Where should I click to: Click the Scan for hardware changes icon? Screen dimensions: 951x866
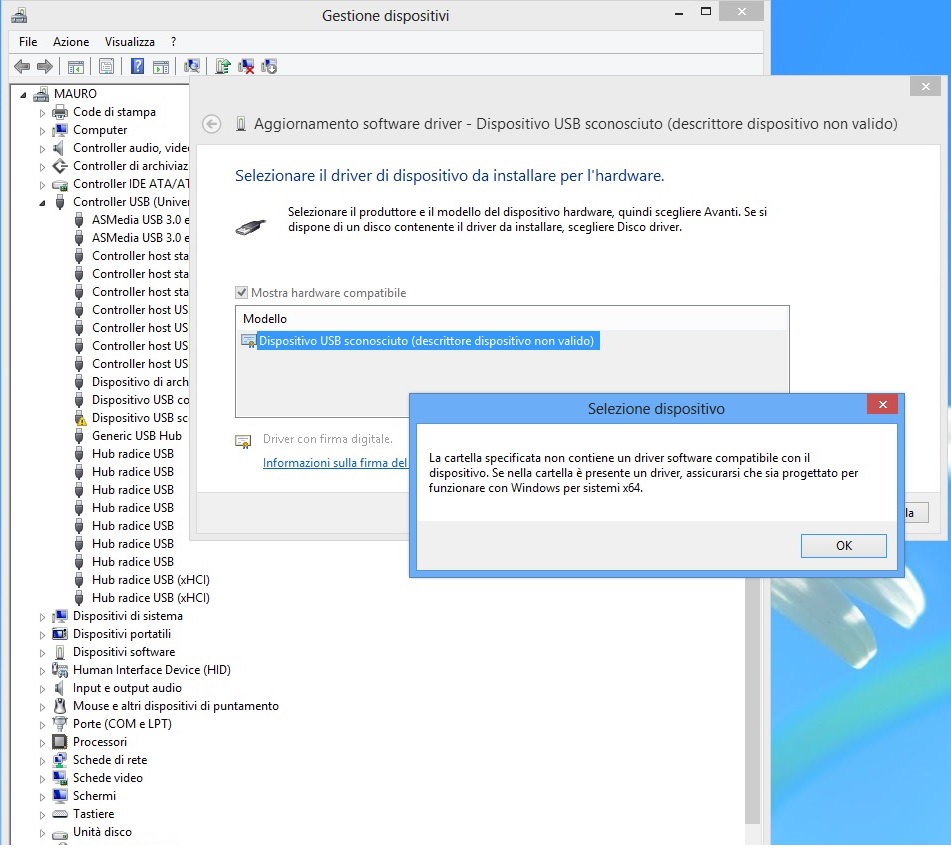pyautogui.click(x=191, y=66)
